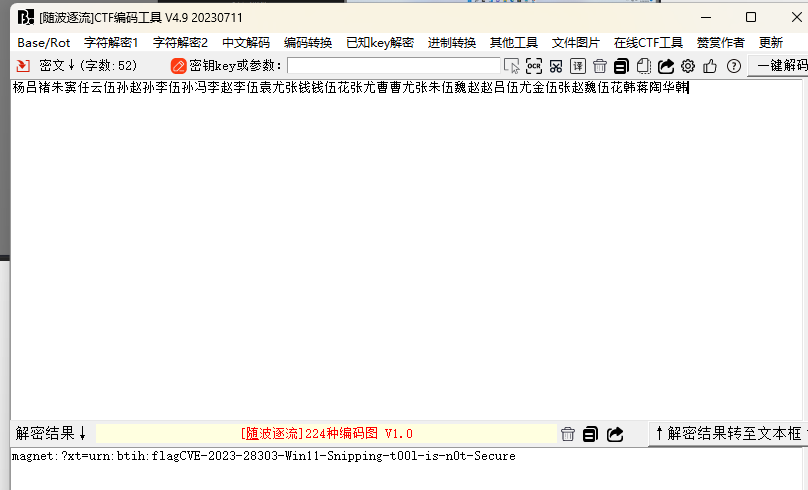Copy decryption result using bottom copy icon

tap(591, 434)
